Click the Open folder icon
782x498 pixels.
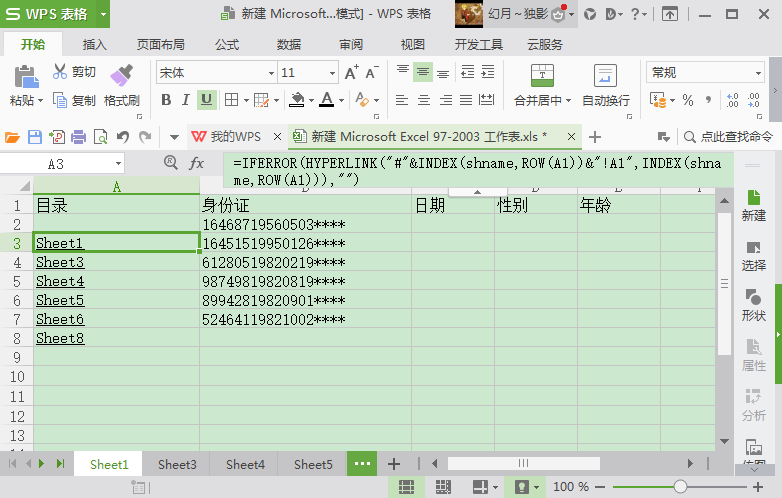(x=12, y=137)
